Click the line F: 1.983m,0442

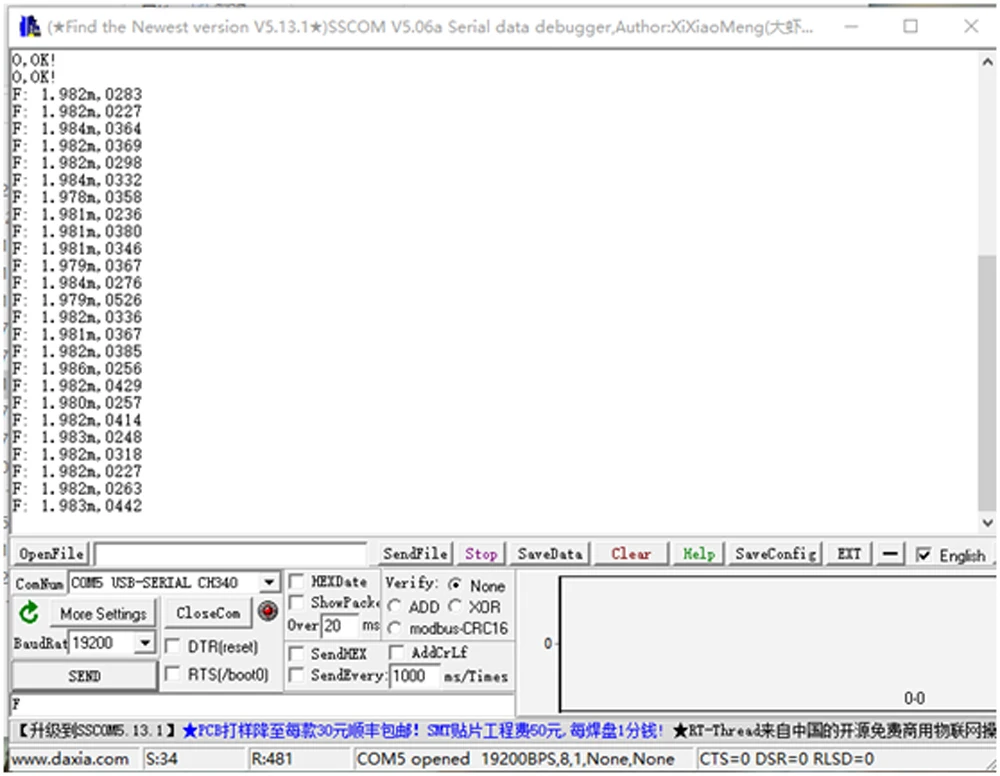[77, 506]
